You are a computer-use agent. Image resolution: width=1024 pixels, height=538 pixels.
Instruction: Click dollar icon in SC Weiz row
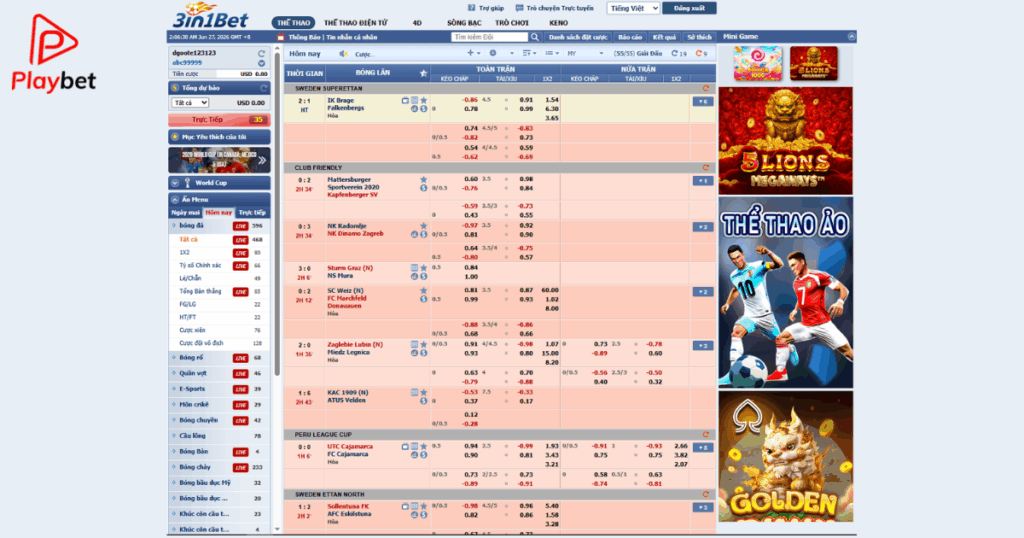coord(424,299)
